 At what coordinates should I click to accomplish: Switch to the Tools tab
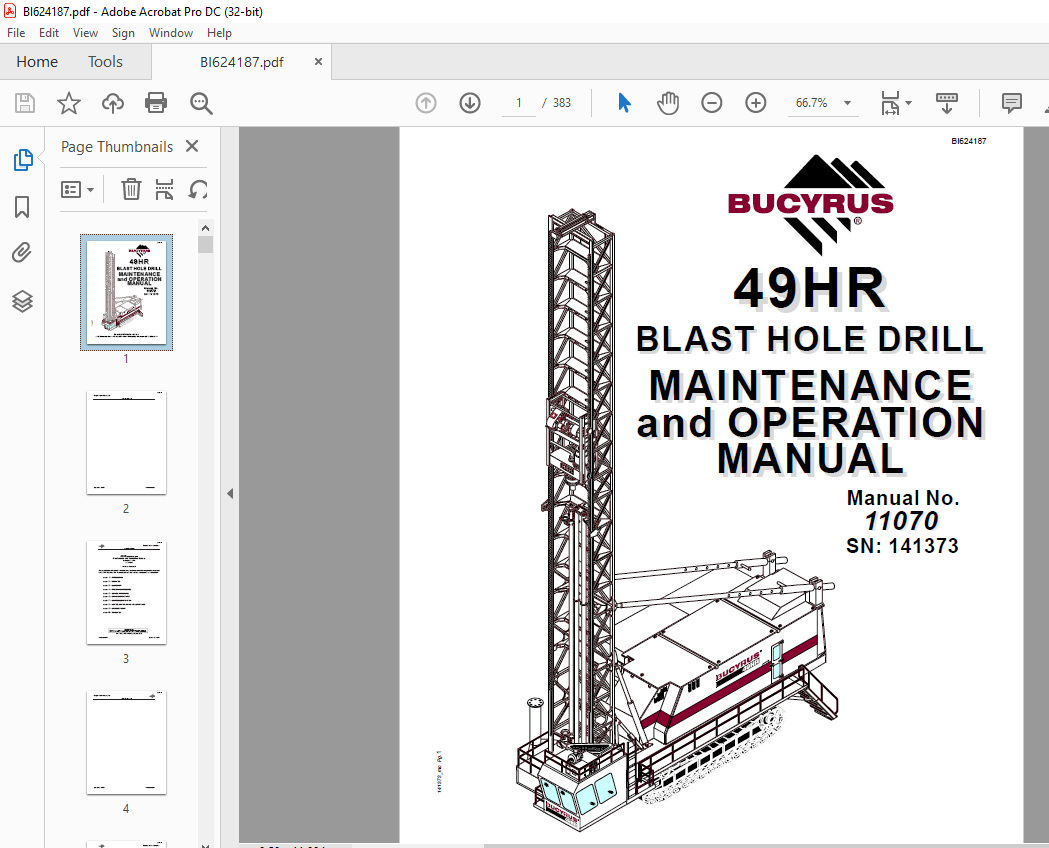point(105,62)
